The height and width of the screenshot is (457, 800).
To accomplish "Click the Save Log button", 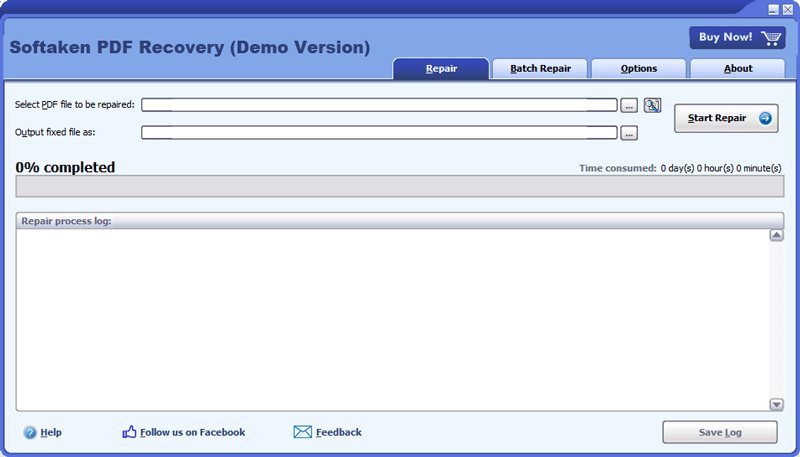I will point(720,433).
